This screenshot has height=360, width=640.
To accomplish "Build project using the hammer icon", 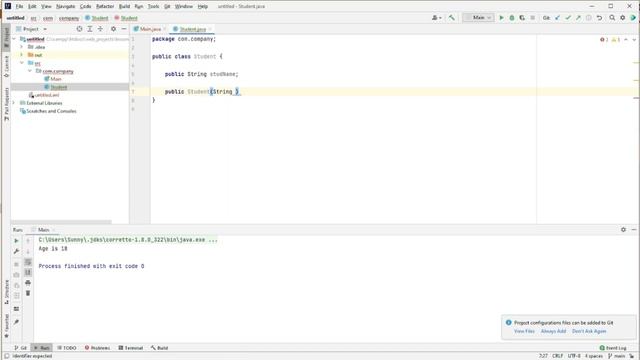I will 451,18.
